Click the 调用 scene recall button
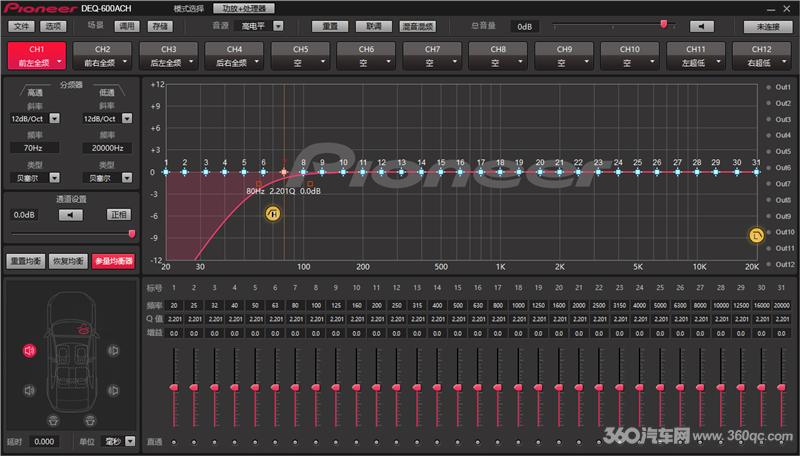The image size is (800, 456). 127,27
